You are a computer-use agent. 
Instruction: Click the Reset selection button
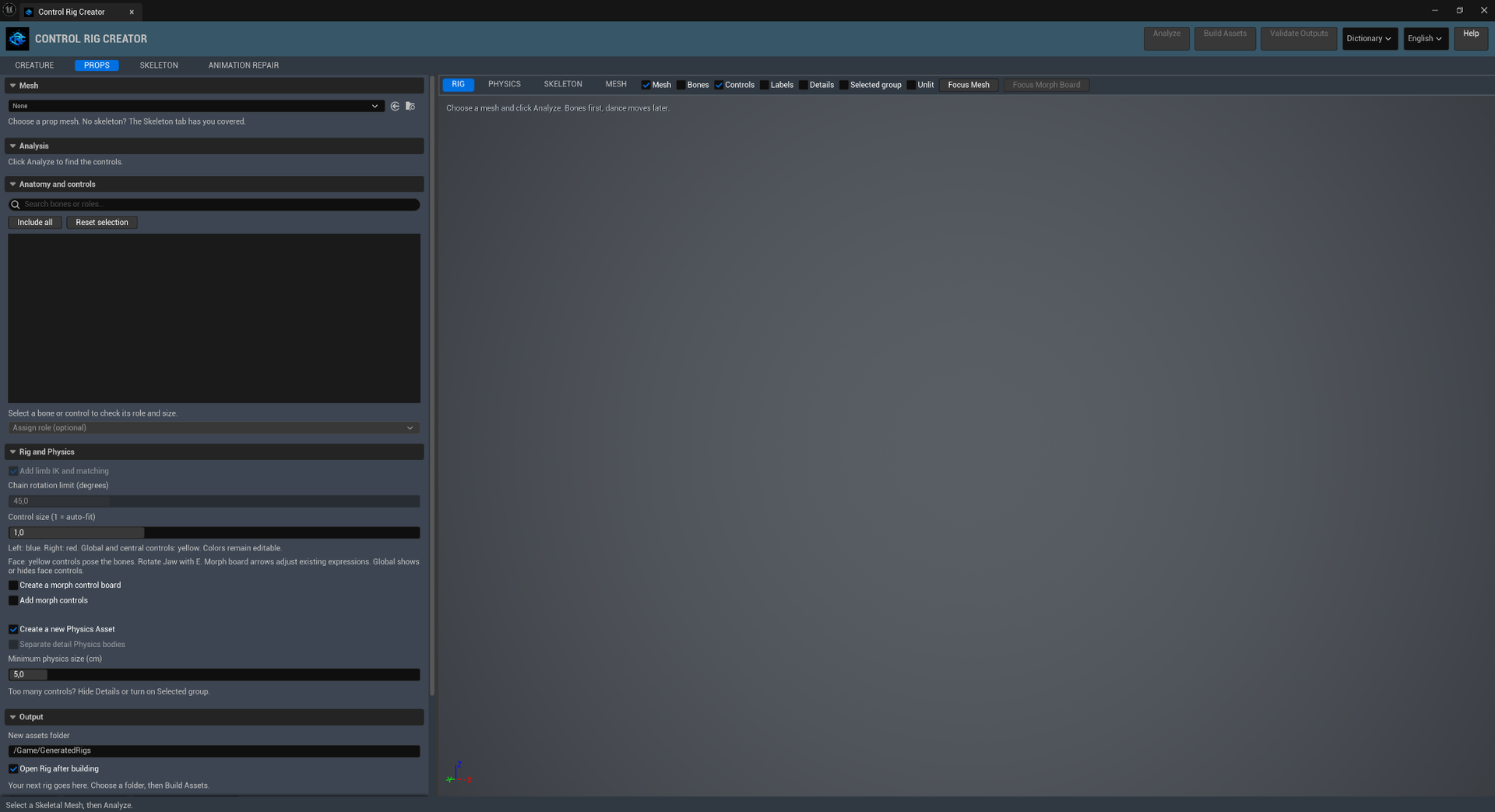[x=102, y=223]
